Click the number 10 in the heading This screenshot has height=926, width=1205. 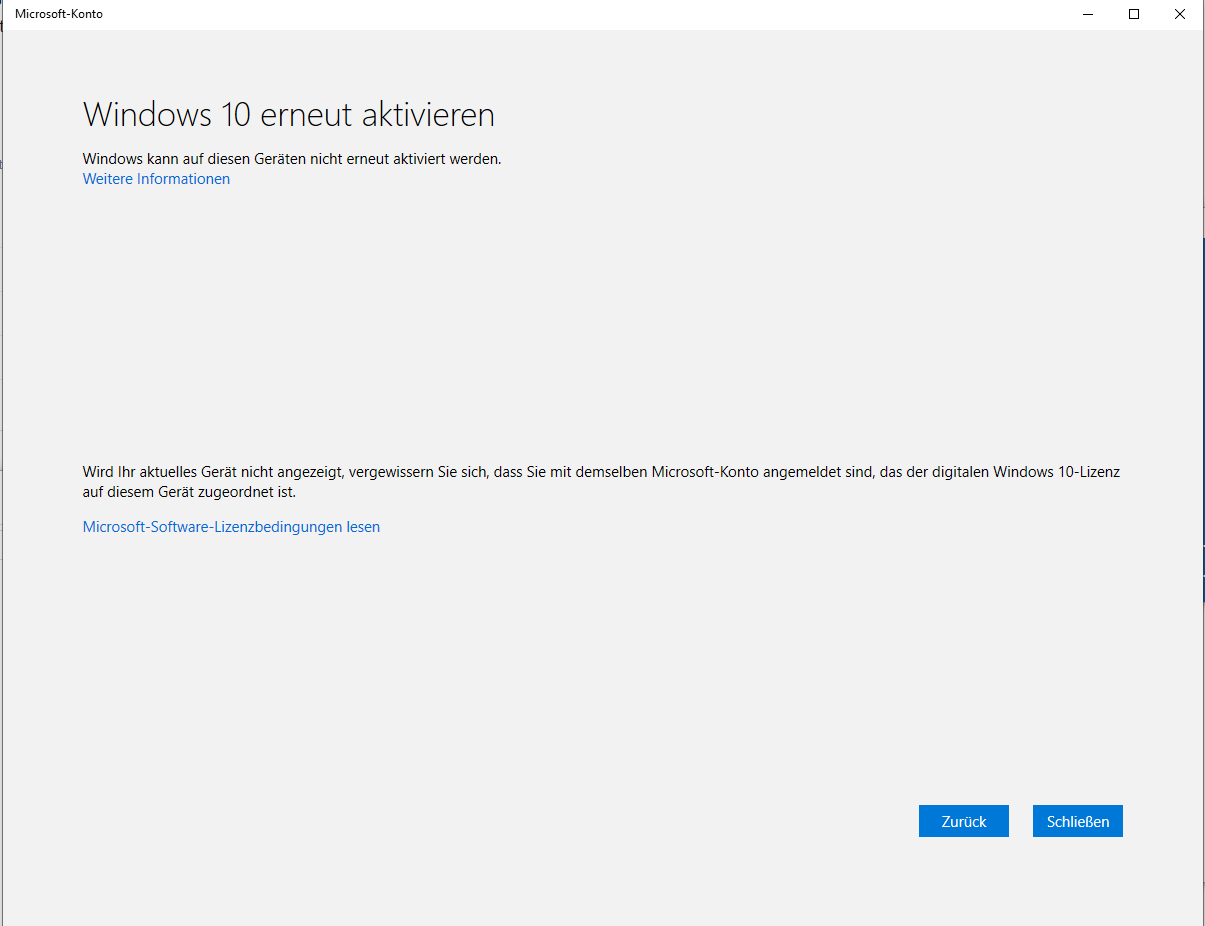(x=233, y=115)
